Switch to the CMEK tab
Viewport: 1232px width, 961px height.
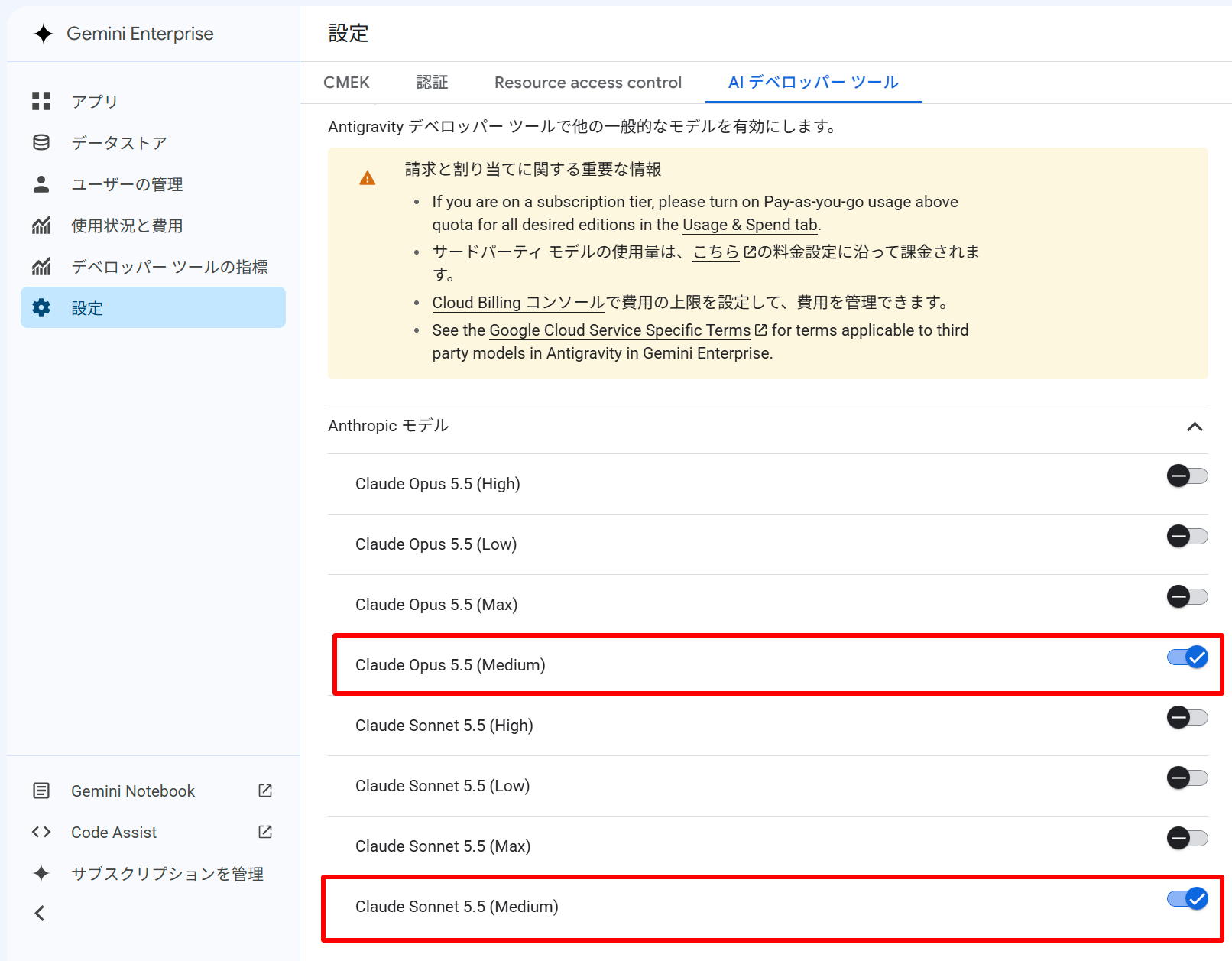pyautogui.click(x=346, y=83)
